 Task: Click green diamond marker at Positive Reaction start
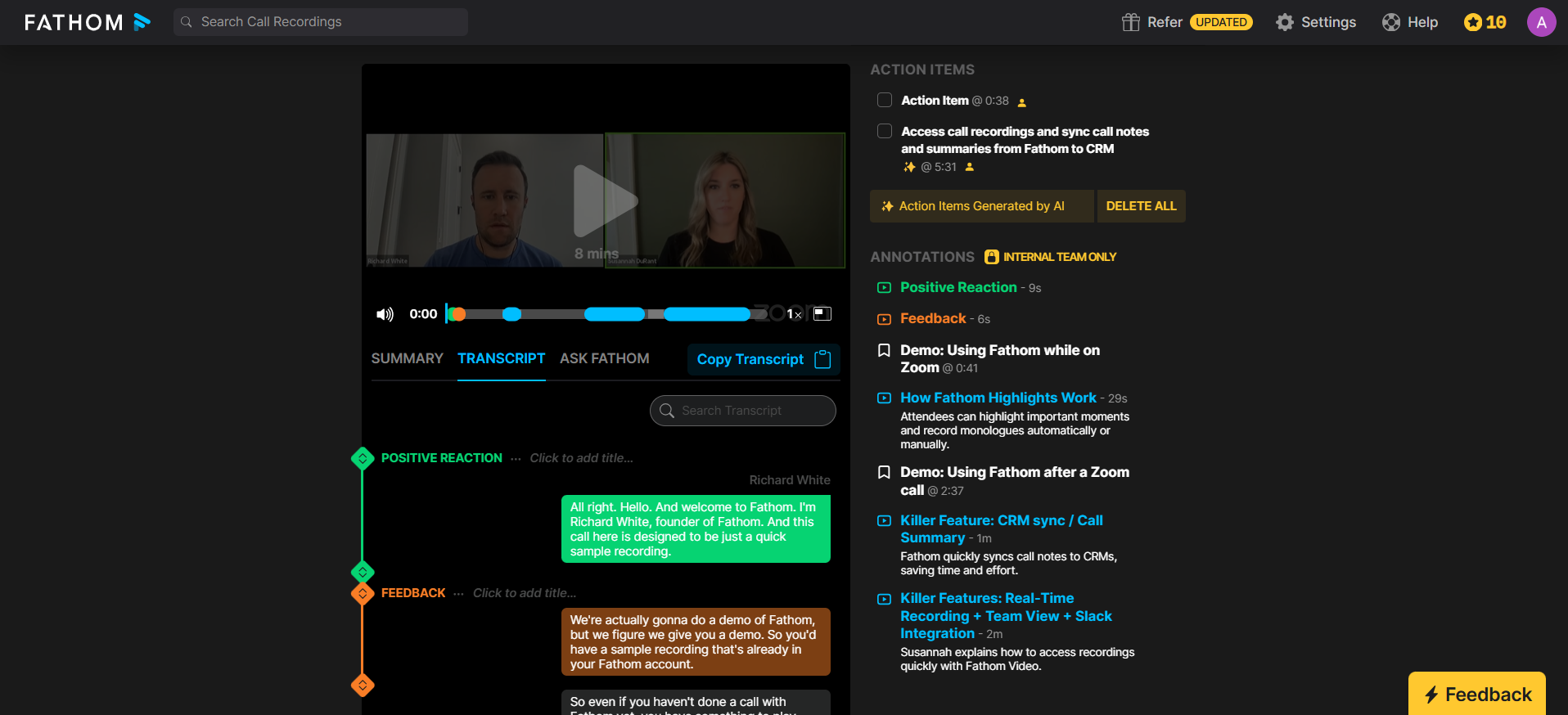(363, 458)
